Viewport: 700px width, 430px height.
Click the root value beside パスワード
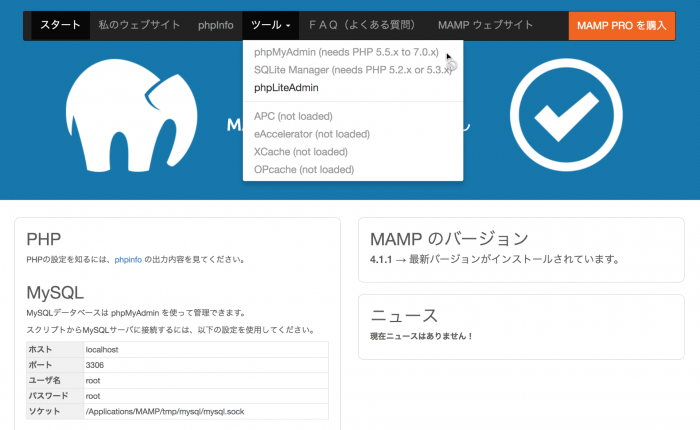tap(93, 397)
